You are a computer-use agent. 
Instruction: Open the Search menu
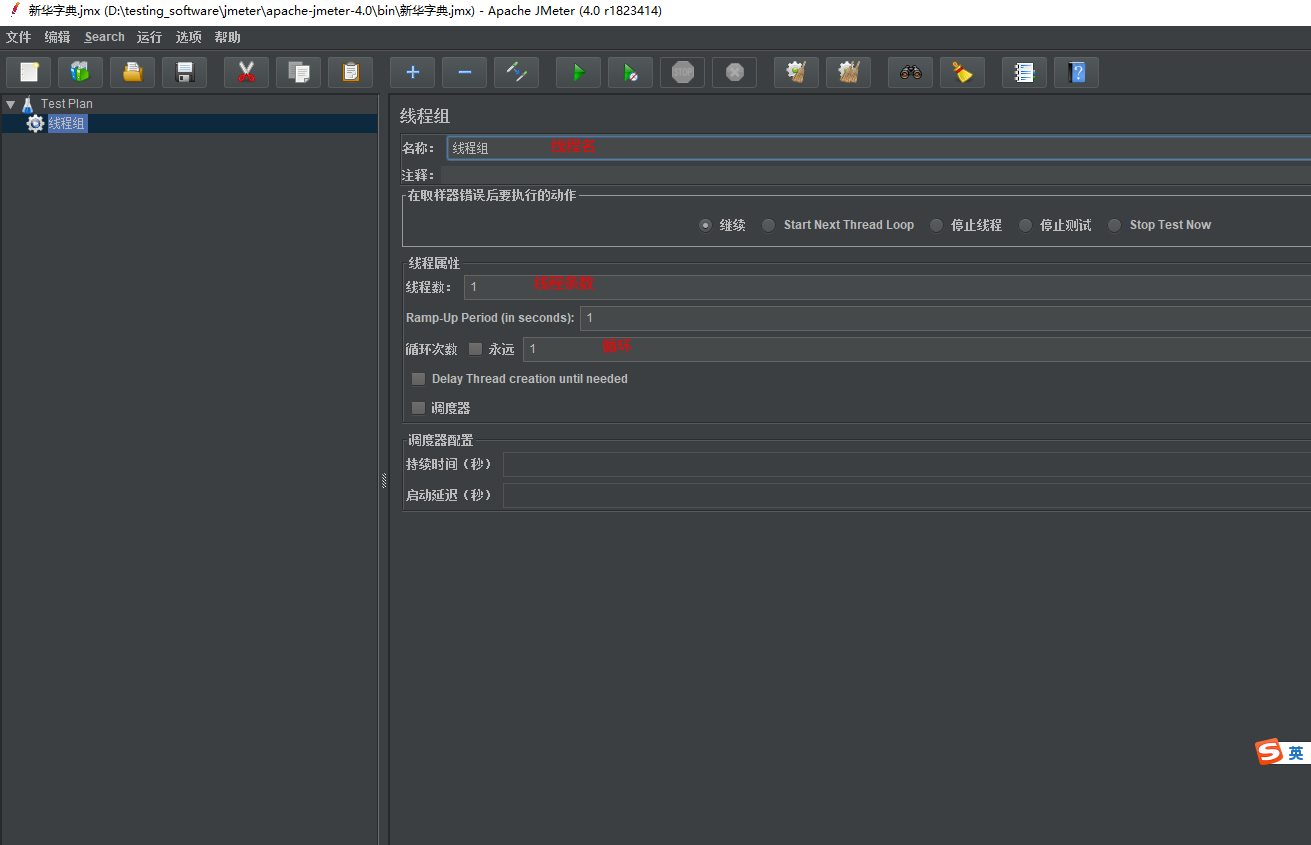(x=105, y=37)
